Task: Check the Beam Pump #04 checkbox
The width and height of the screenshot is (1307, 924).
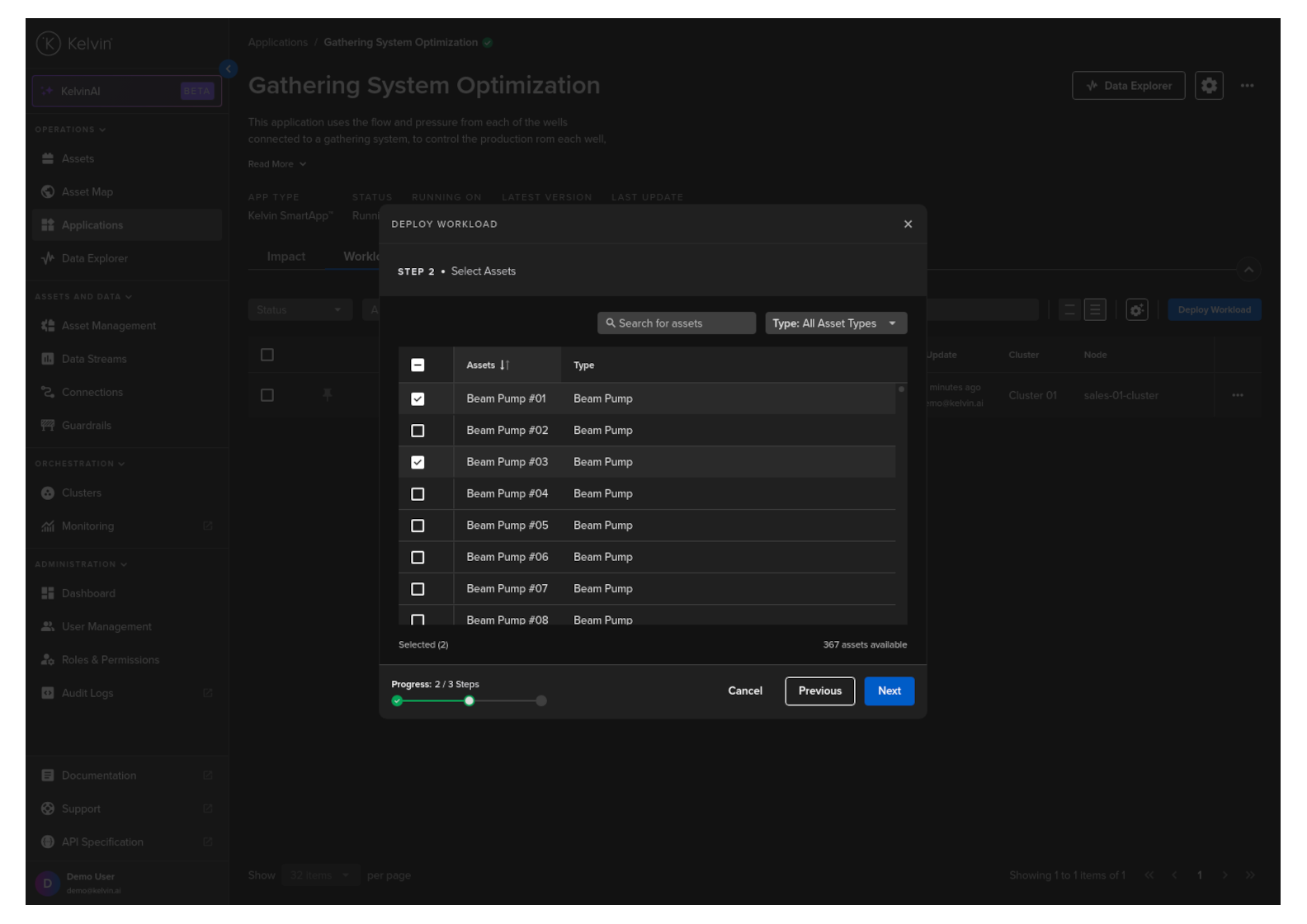Action: click(x=418, y=494)
